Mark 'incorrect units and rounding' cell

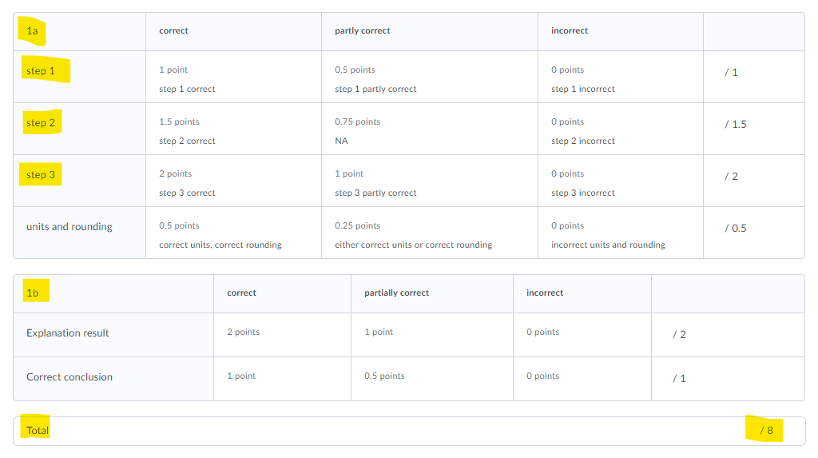pyautogui.click(x=620, y=234)
